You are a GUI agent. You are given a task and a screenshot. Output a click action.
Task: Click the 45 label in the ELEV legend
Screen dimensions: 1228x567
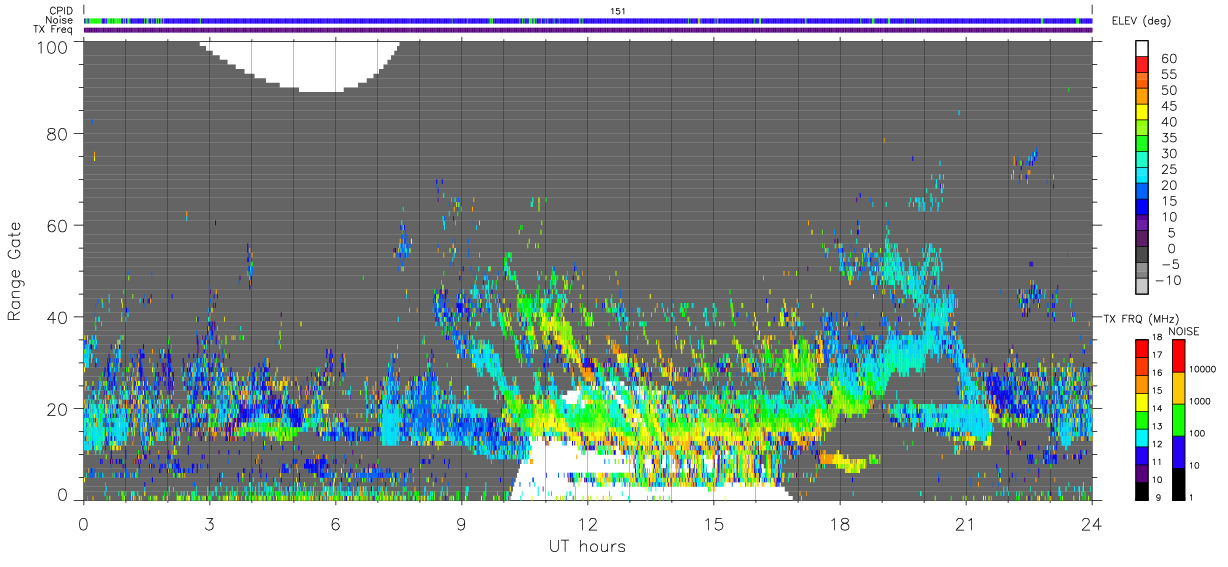click(x=1168, y=106)
